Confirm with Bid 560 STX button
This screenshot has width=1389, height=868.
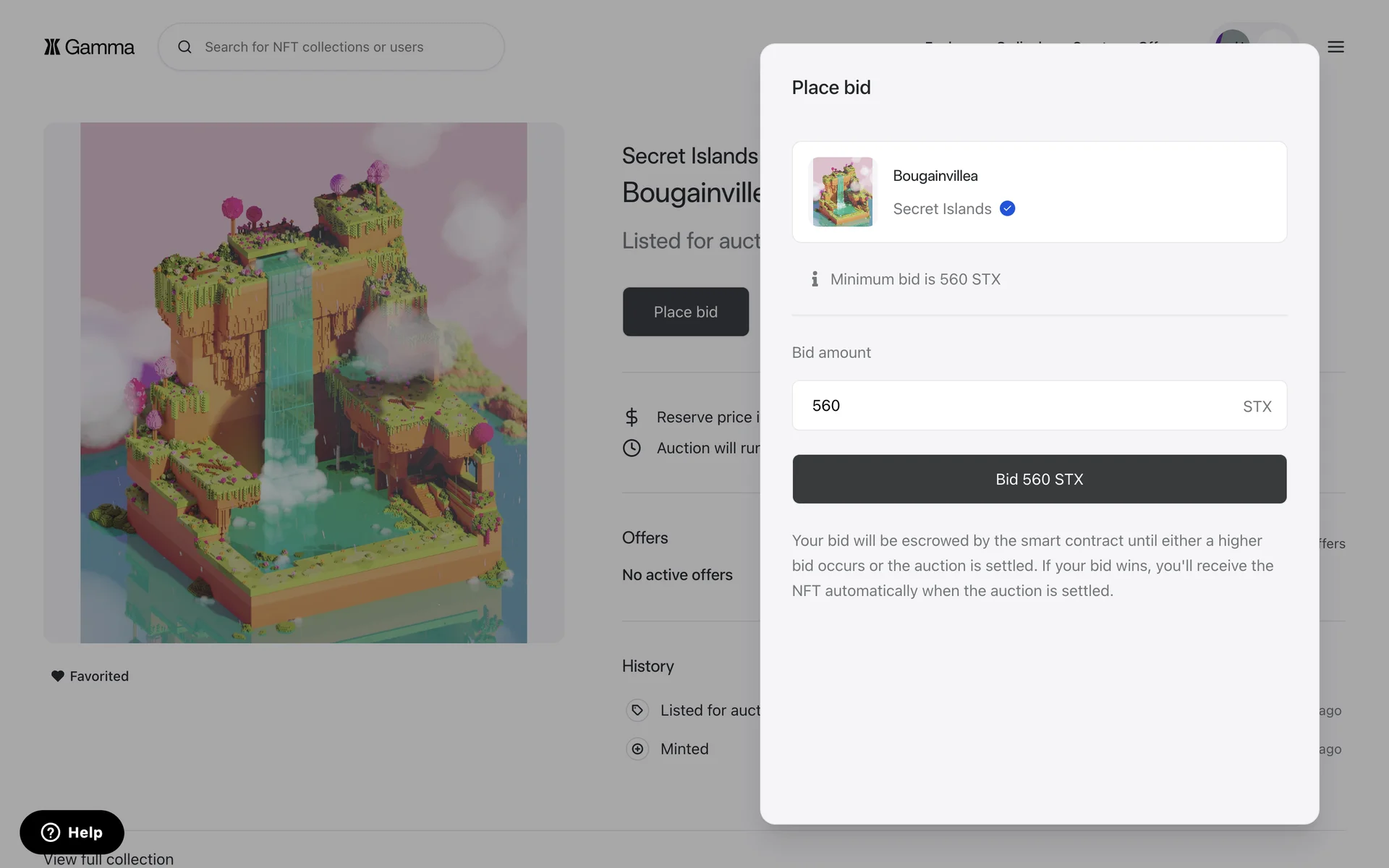[1039, 479]
